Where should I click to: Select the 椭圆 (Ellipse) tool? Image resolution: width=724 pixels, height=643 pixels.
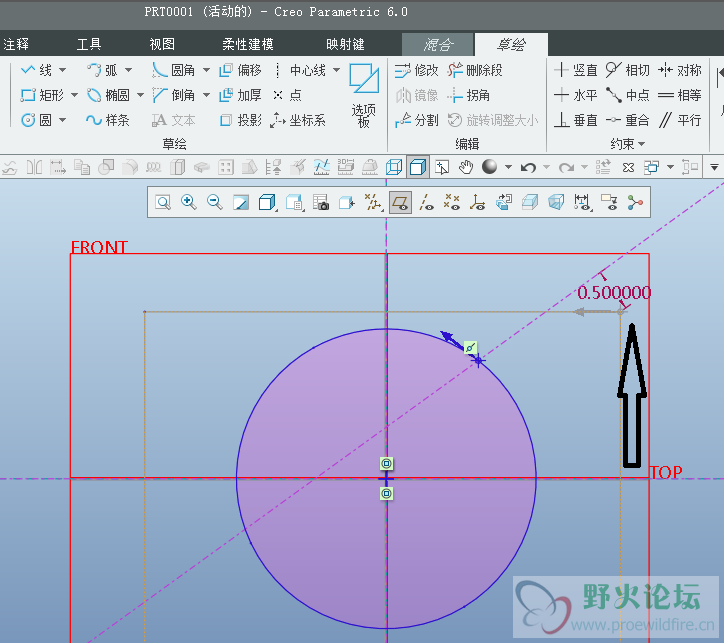pyautogui.click(x=109, y=95)
